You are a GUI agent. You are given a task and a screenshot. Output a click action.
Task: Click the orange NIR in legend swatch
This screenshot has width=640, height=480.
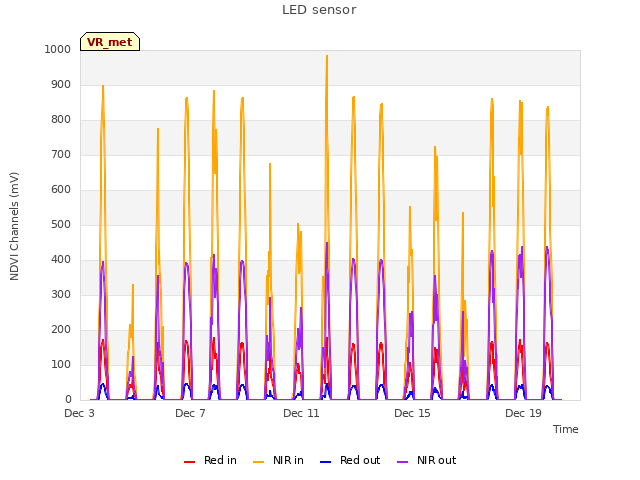point(258,461)
